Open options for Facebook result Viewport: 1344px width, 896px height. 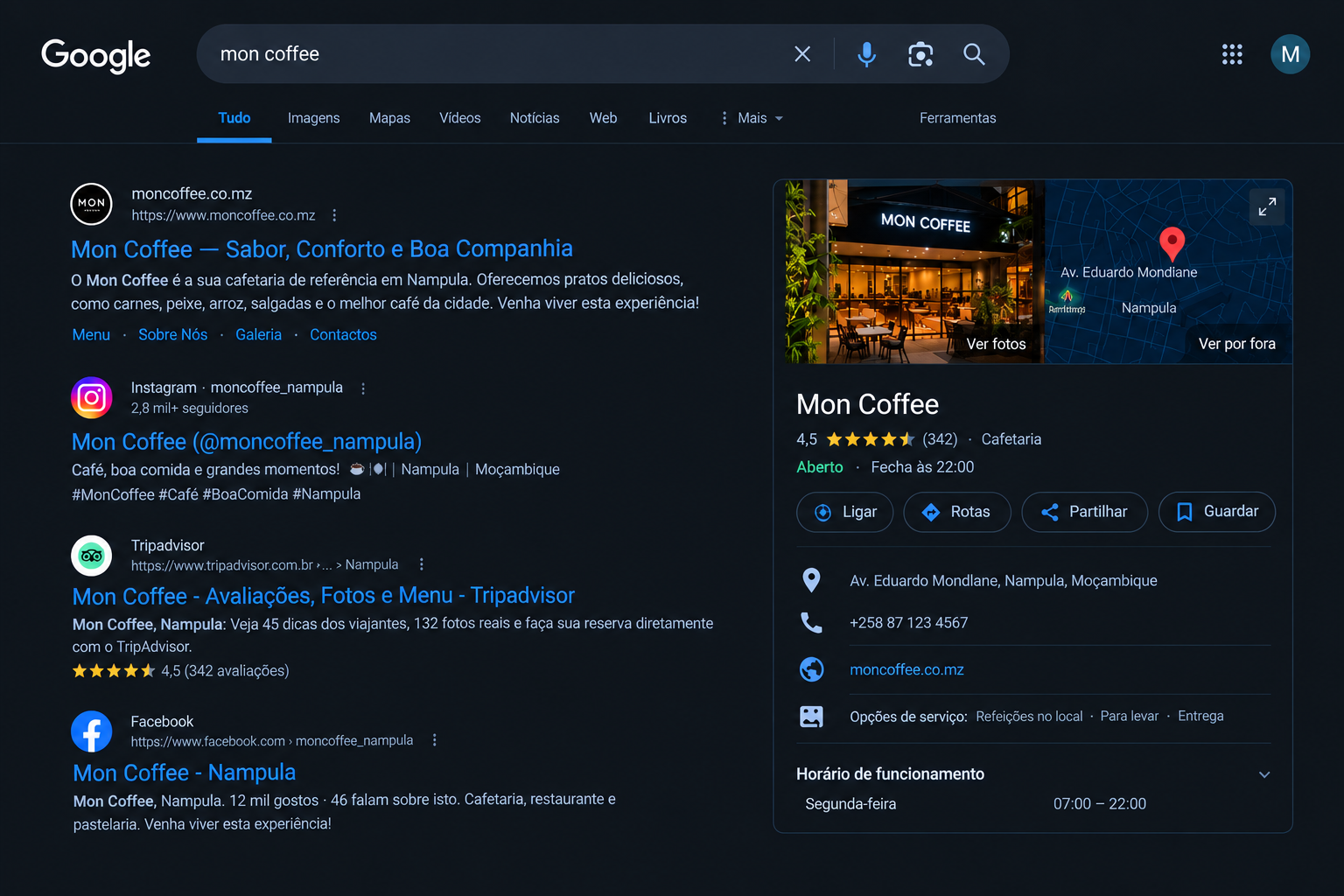tap(435, 740)
